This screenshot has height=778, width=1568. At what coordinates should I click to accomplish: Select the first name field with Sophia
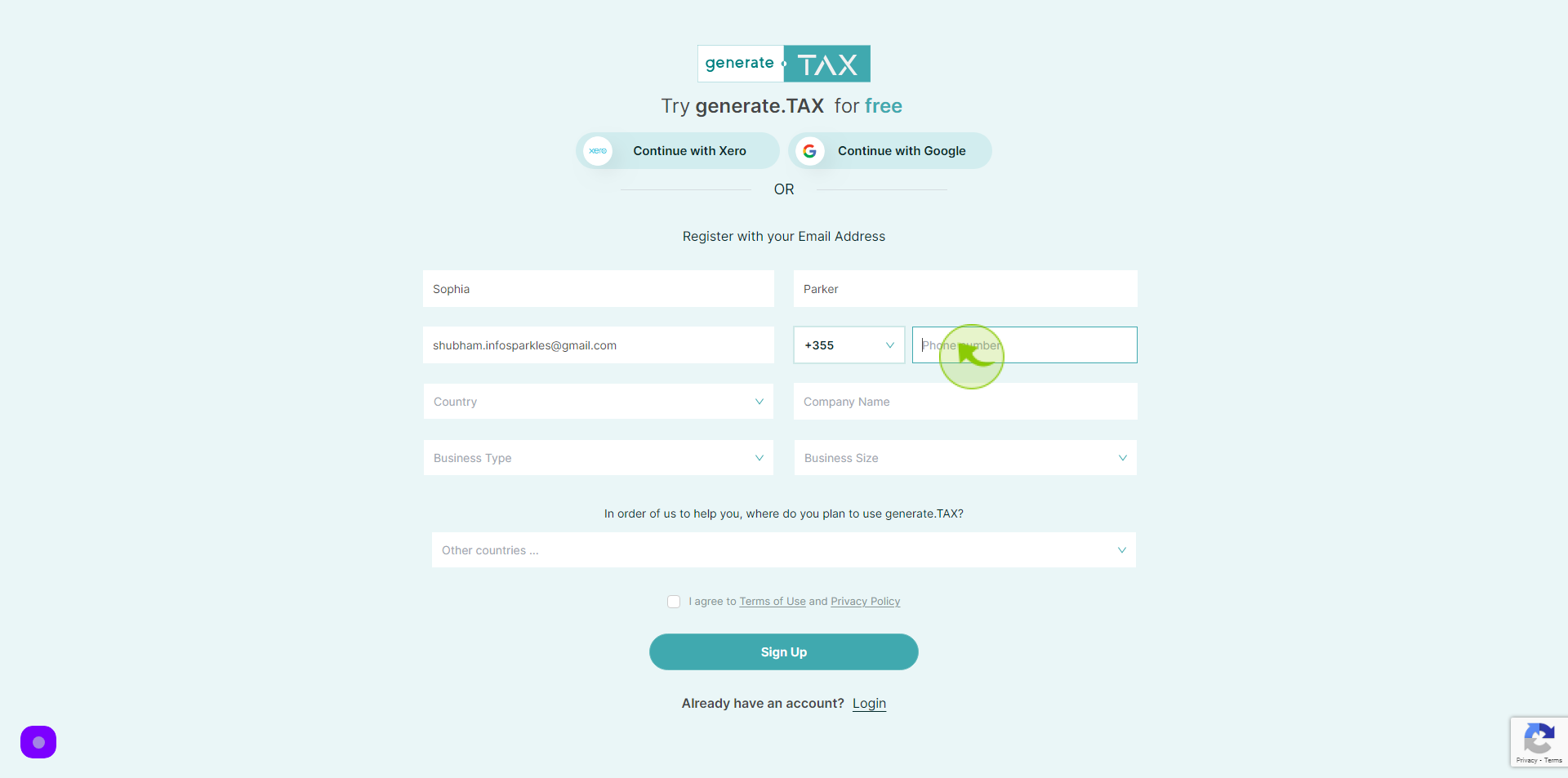click(x=599, y=289)
